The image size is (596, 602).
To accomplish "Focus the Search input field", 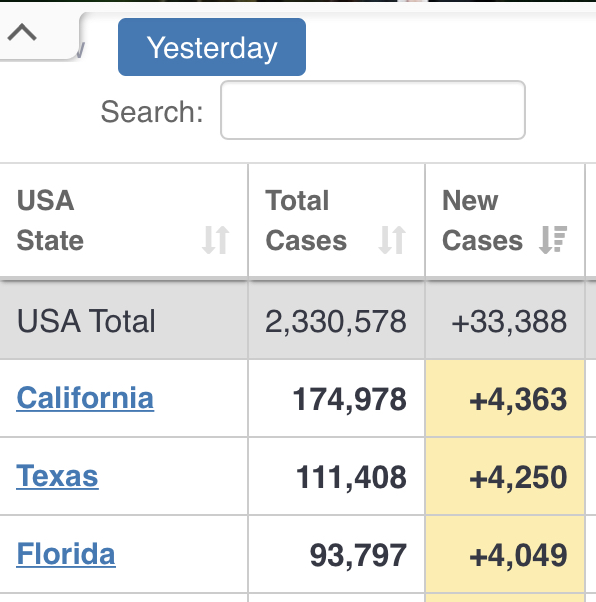I will coord(373,110).
